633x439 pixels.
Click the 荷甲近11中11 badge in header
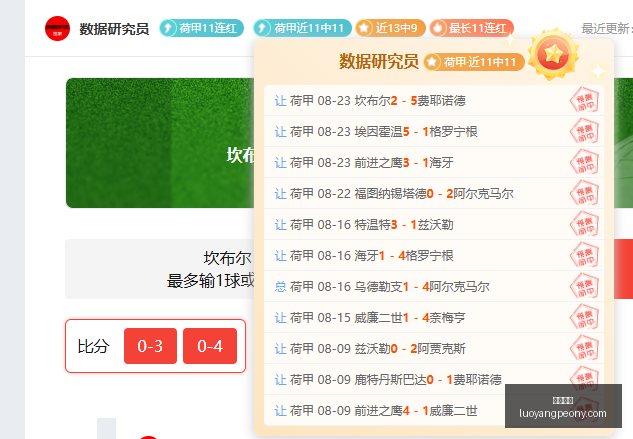[302, 28]
